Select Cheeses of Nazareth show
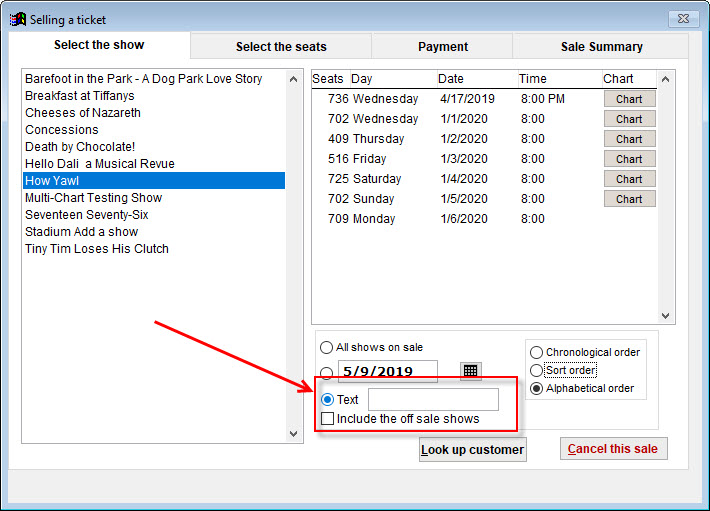The height and width of the screenshot is (511, 710). (x=154, y=113)
